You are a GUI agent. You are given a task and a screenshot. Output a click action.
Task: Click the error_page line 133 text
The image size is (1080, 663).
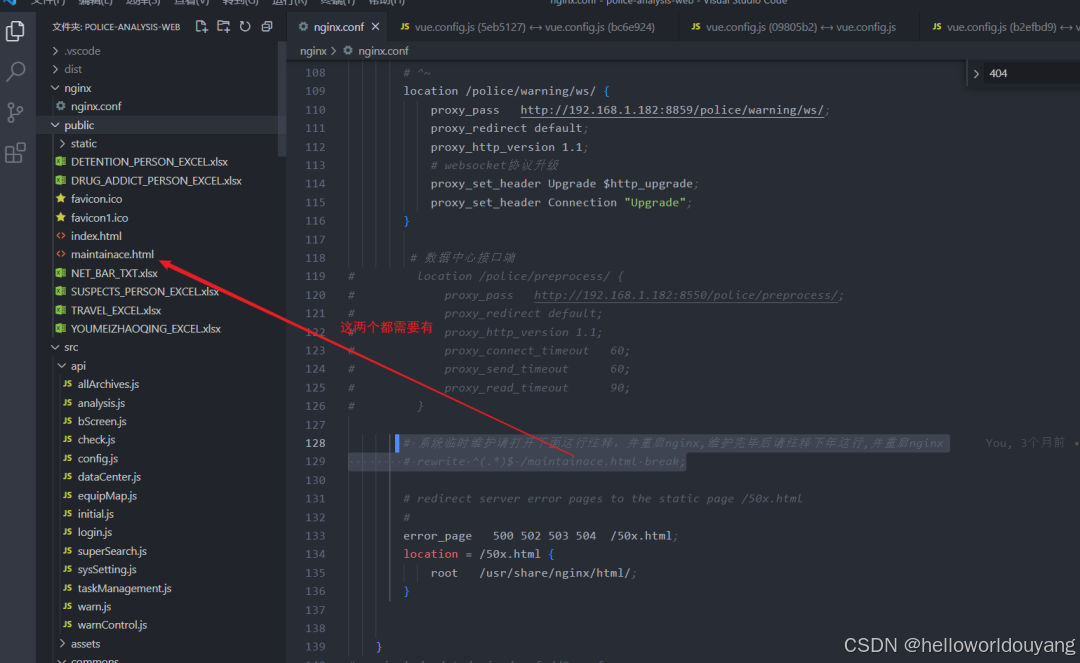541,536
